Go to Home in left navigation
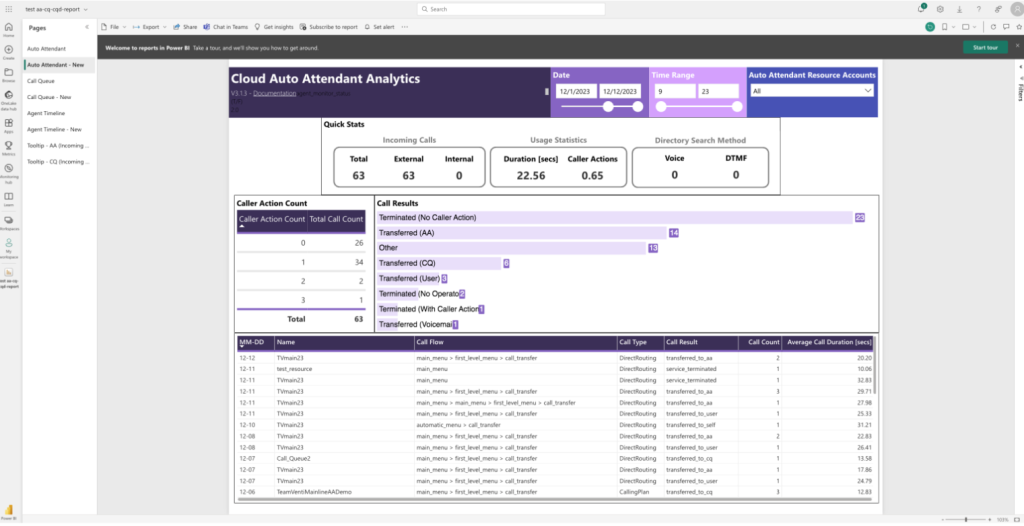 (x=8, y=29)
